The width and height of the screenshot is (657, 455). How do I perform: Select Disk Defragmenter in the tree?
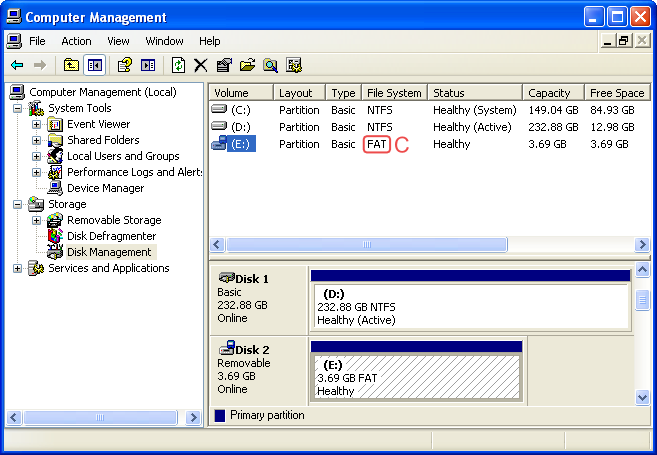click(x=113, y=236)
